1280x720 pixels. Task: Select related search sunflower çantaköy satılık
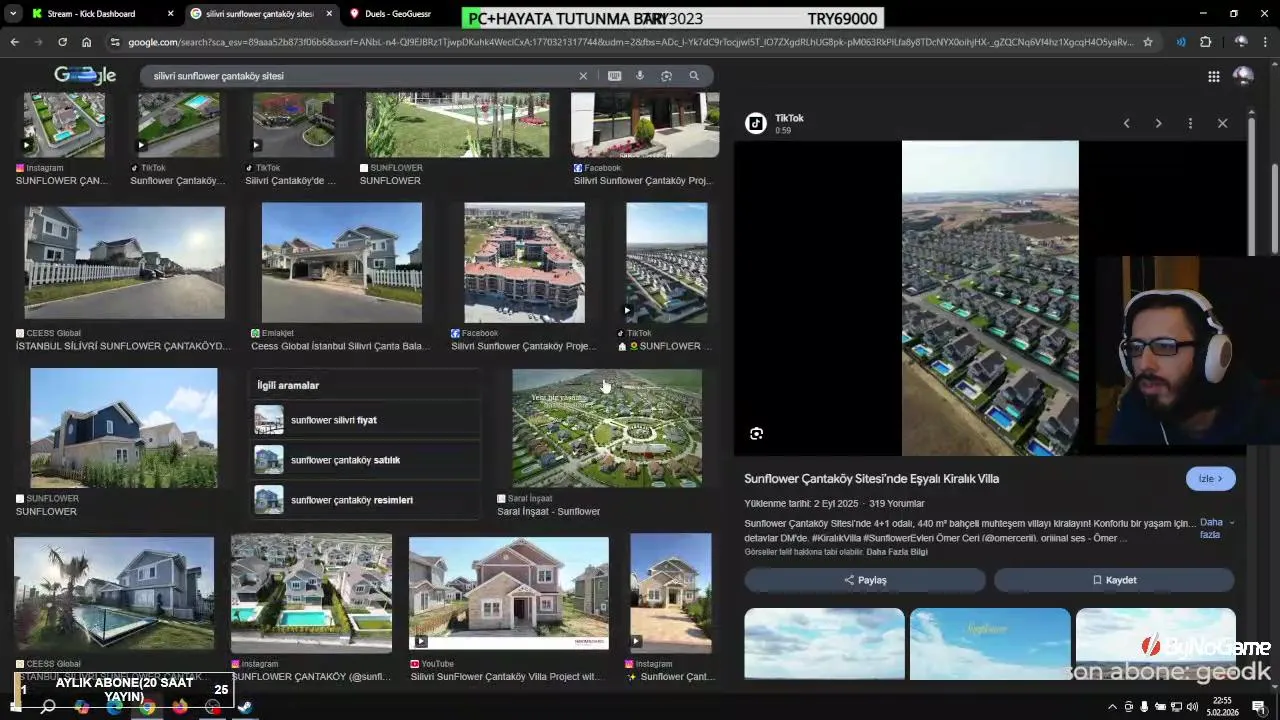365,460
